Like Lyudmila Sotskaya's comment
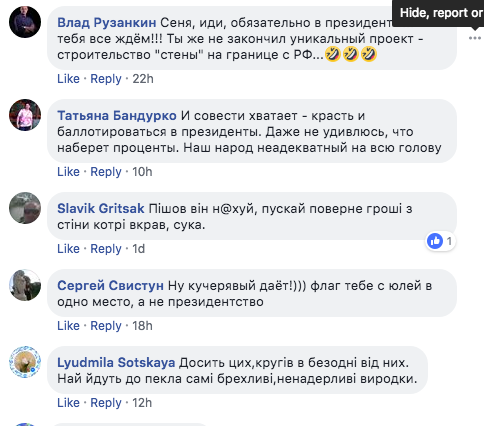Image resolution: width=484 pixels, height=426 pixels. pyautogui.click(x=68, y=403)
